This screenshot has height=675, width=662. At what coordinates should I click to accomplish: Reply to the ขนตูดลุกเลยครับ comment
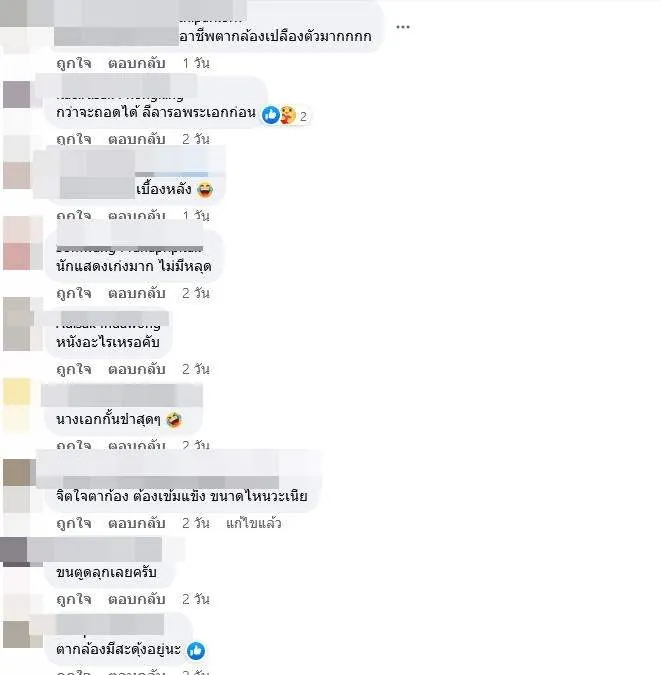tap(137, 599)
